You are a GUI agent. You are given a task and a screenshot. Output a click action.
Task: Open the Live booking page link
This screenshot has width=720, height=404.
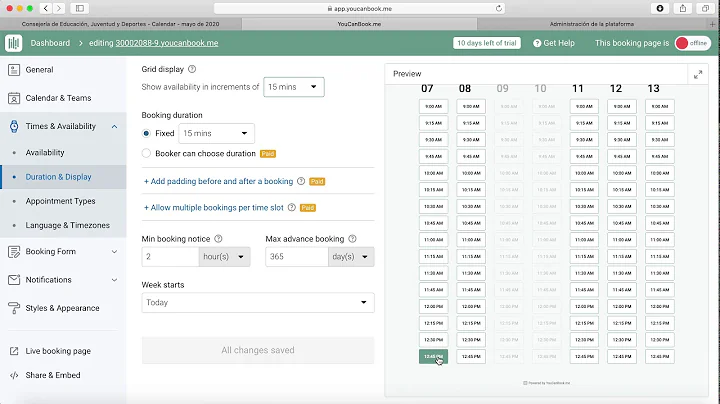[58, 351]
